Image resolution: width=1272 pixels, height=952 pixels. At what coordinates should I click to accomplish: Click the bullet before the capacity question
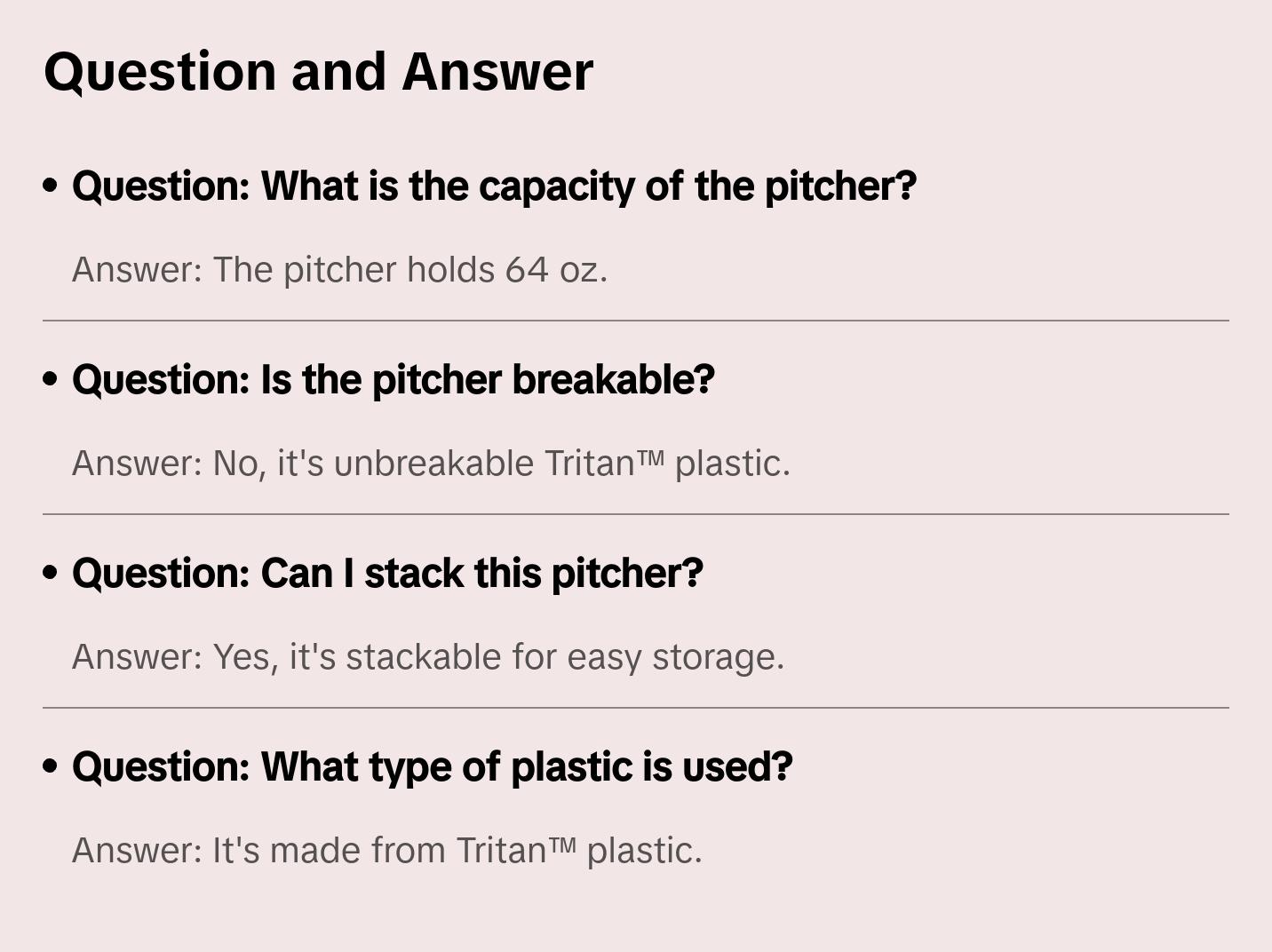tap(51, 186)
